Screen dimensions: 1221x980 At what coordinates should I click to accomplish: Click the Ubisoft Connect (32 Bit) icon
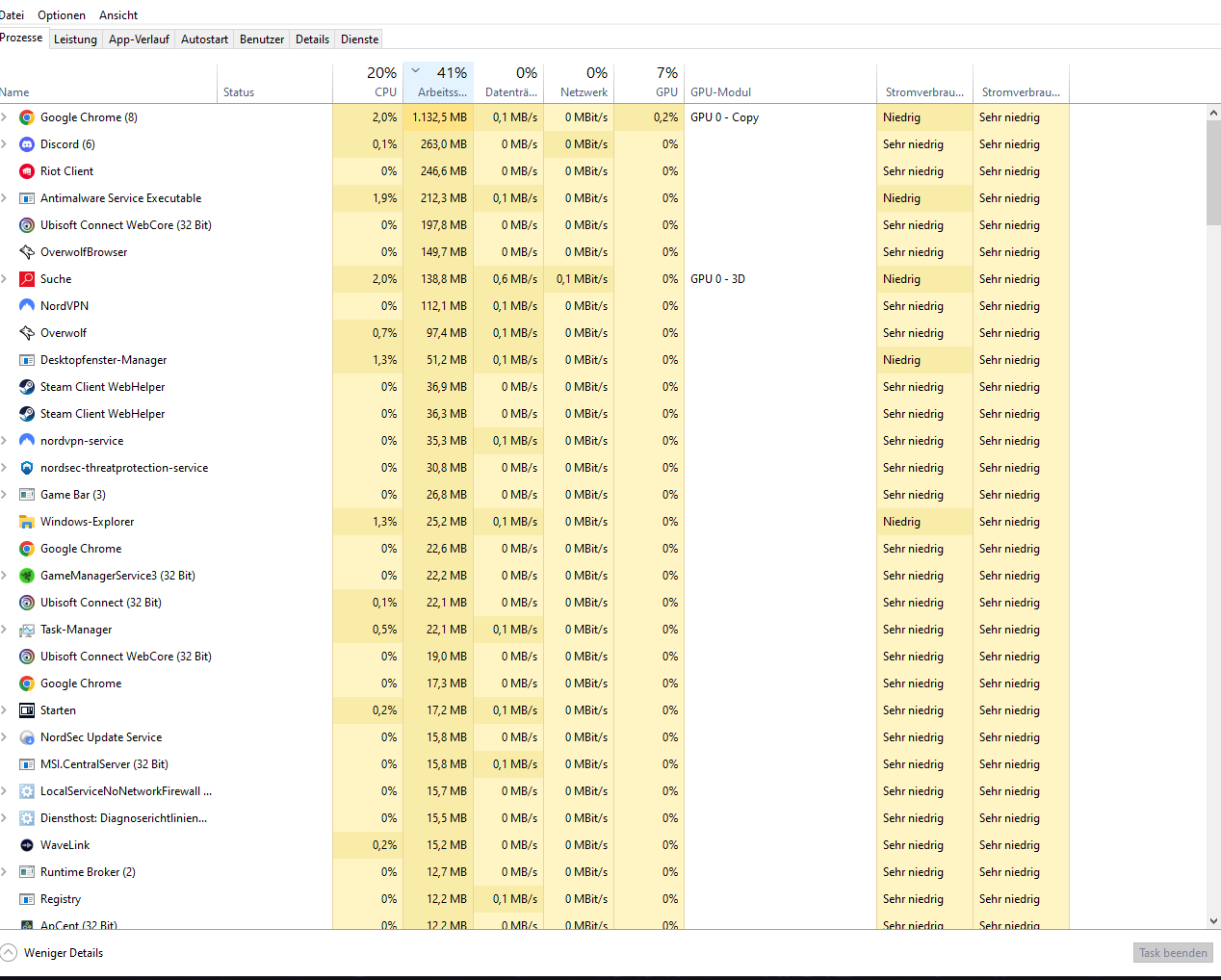click(27, 603)
